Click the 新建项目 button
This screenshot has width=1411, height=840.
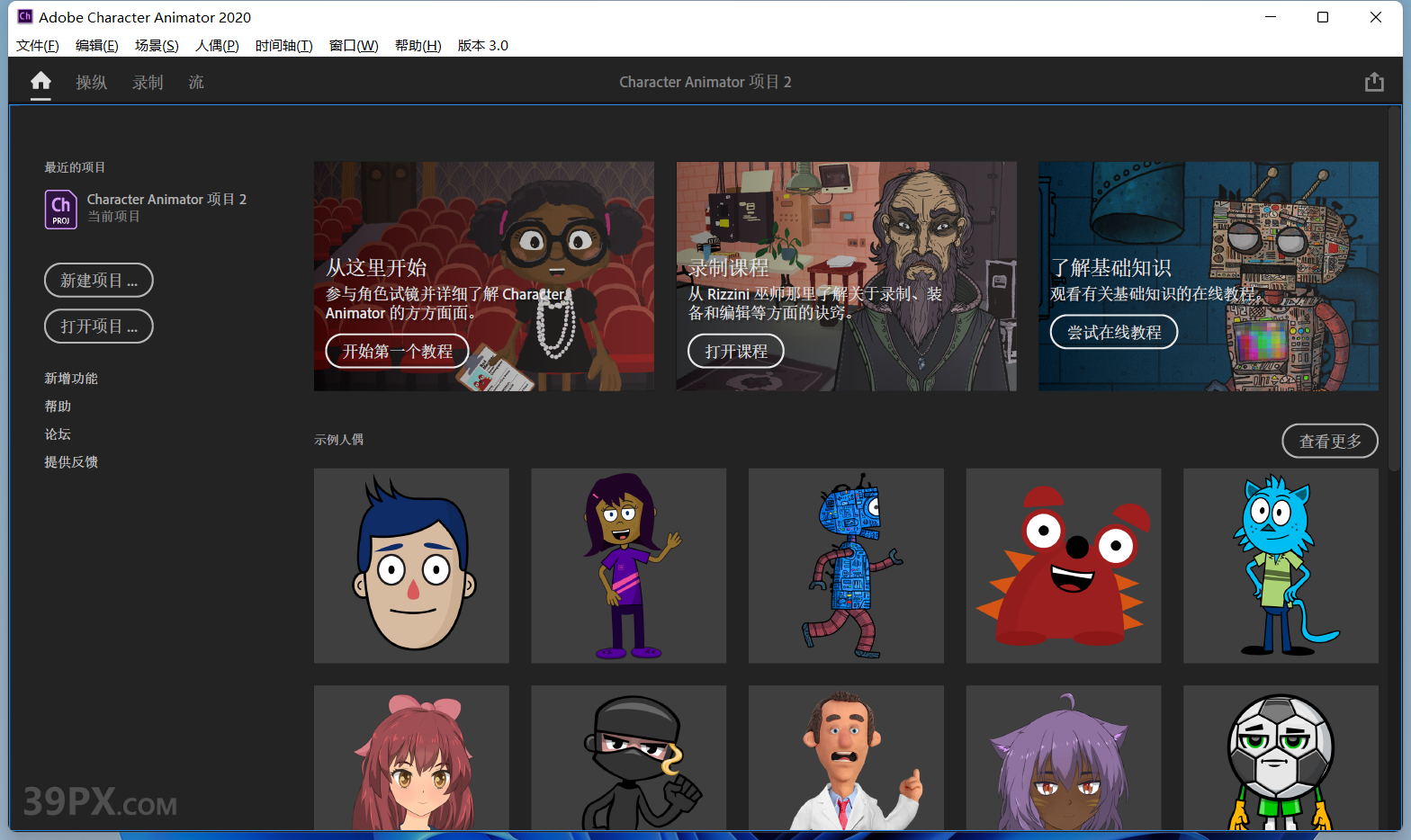pos(99,281)
